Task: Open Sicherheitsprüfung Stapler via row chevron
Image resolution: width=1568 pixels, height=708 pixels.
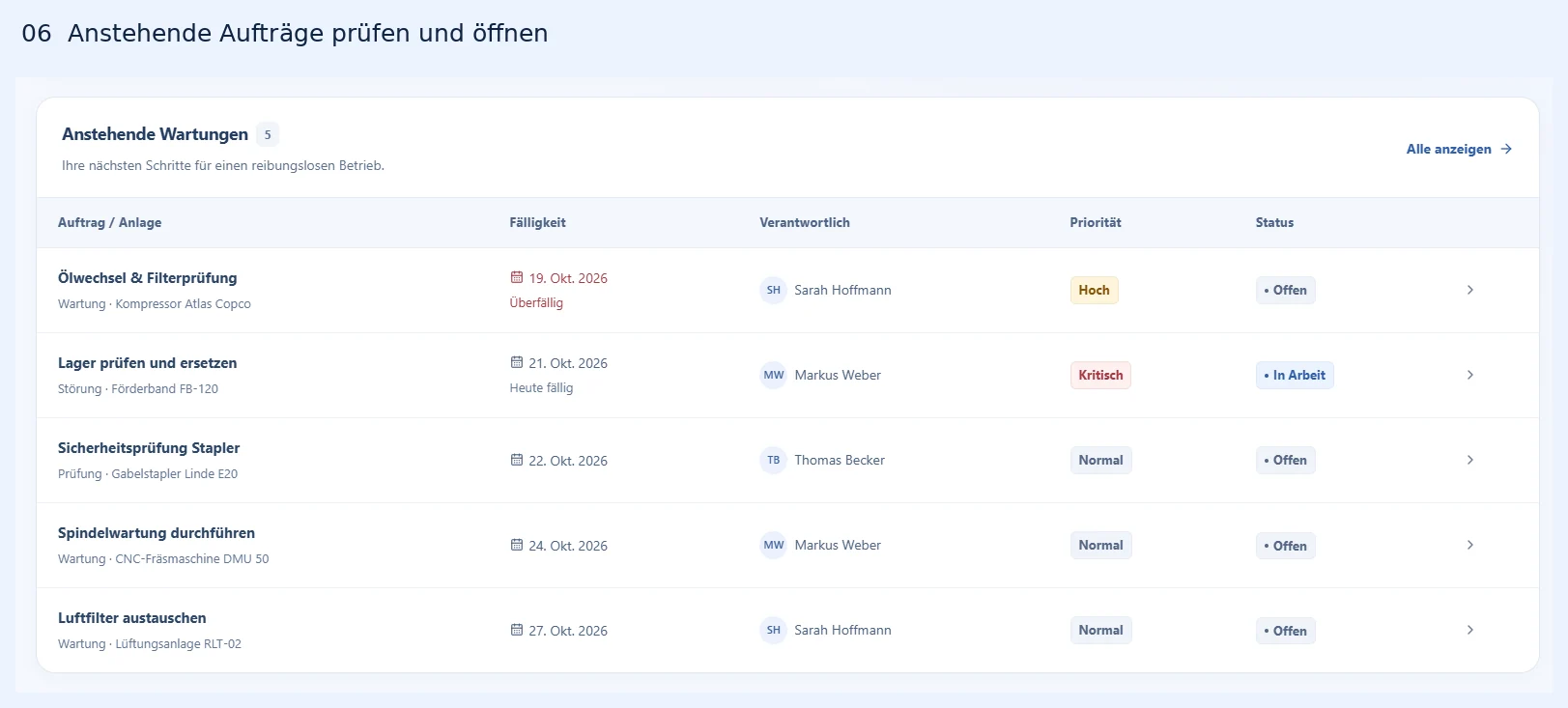Action: (1469, 460)
